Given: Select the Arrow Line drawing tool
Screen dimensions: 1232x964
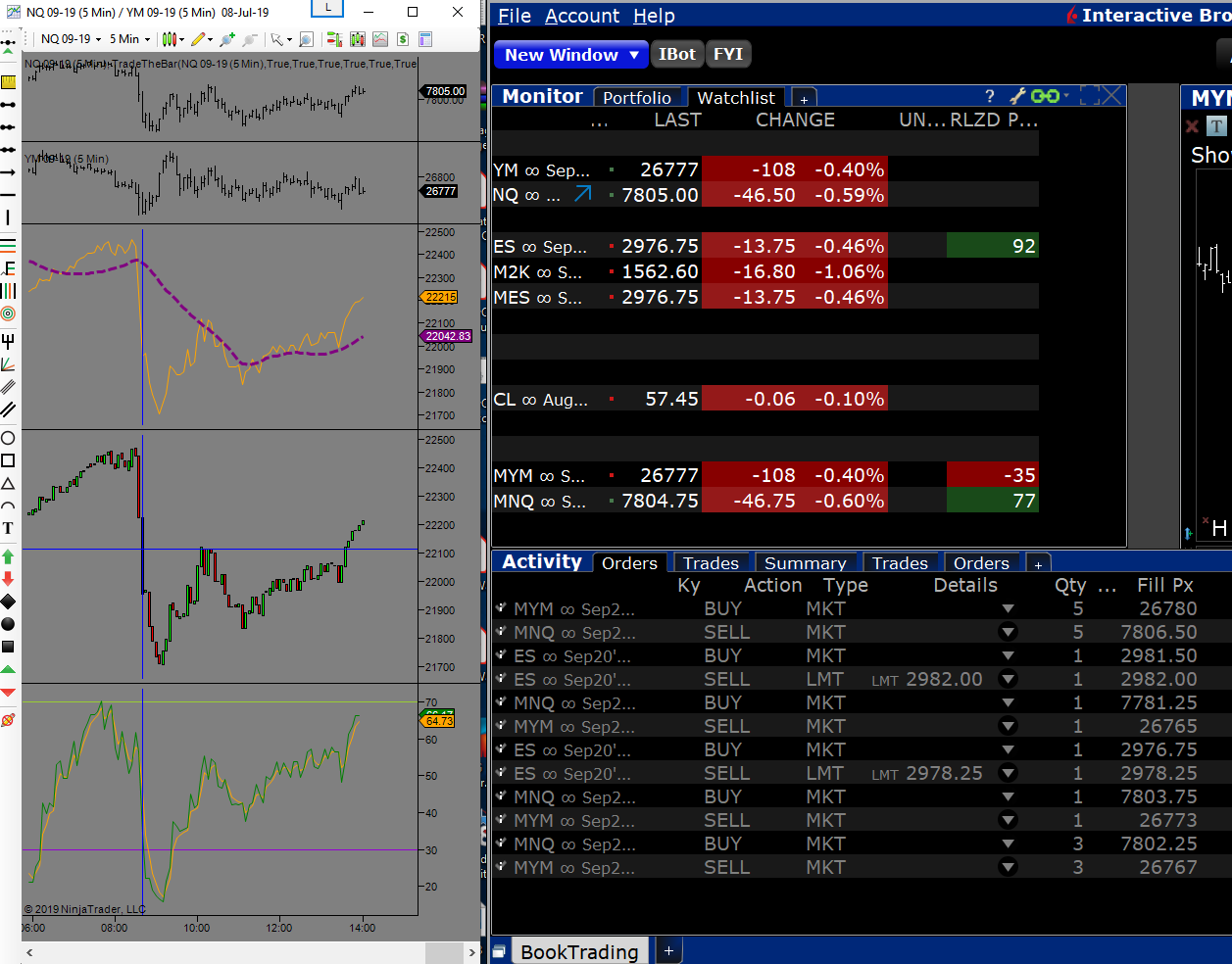Looking at the screenshot, I should pos(8,172).
